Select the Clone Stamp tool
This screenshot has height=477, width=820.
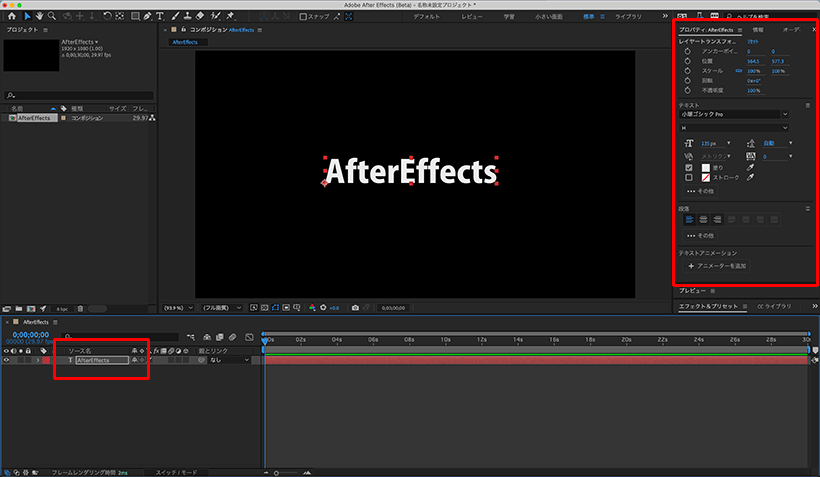[187, 16]
